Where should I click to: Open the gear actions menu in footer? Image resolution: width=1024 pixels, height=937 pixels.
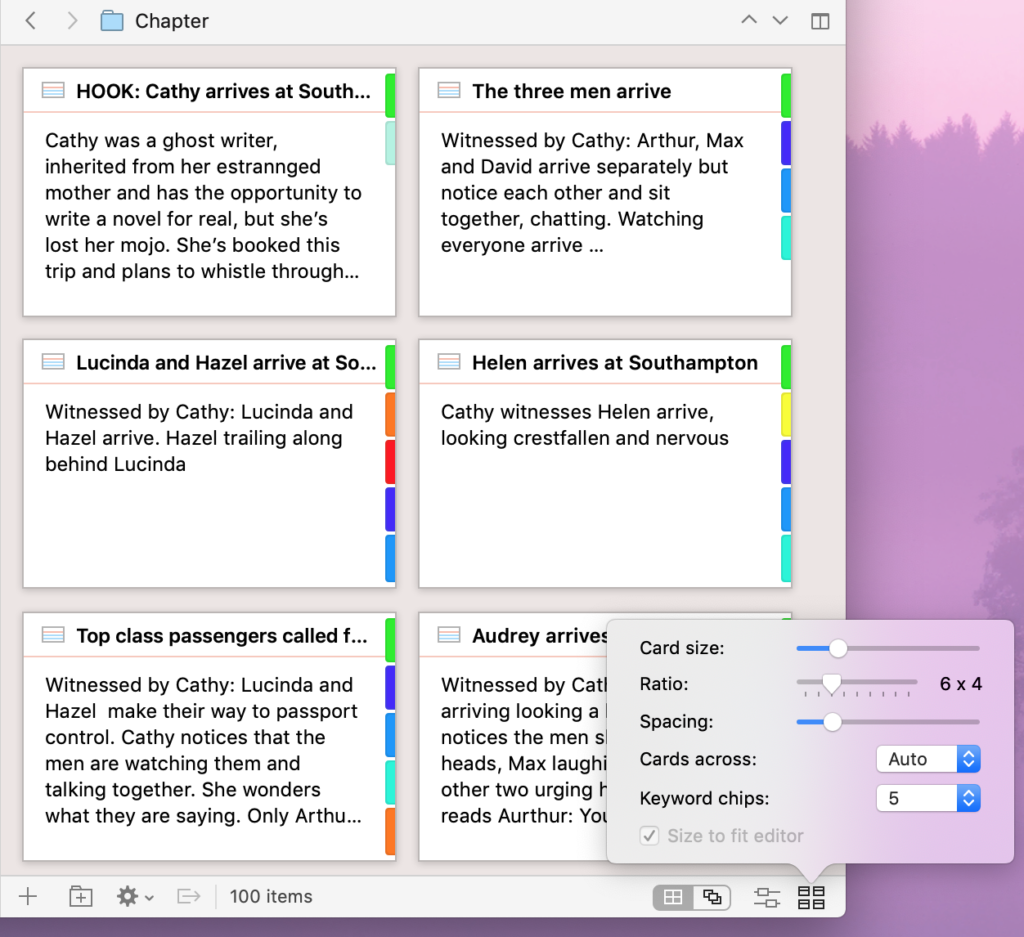tap(134, 897)
